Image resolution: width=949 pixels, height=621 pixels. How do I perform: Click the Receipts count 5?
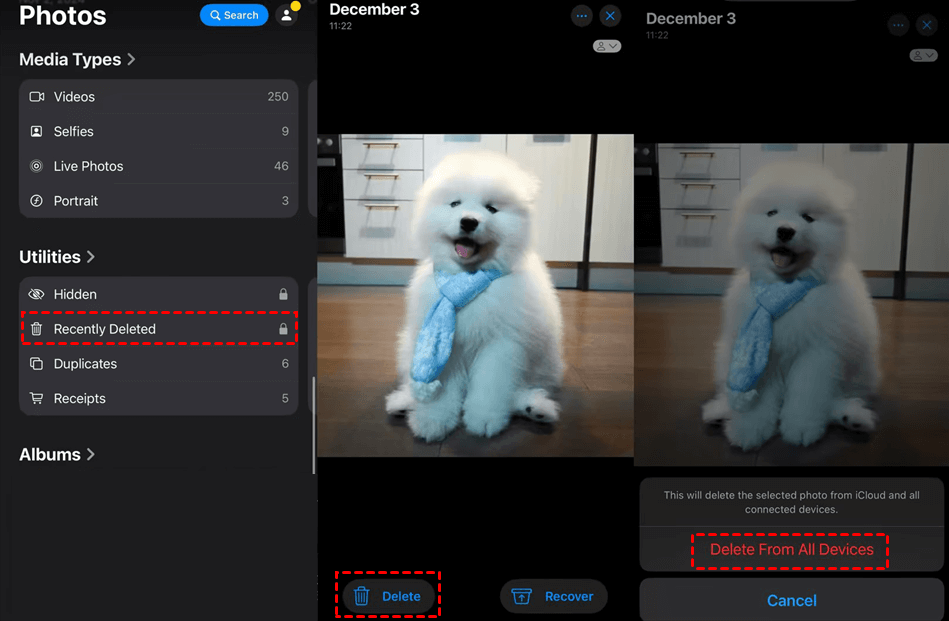[285, 398]
